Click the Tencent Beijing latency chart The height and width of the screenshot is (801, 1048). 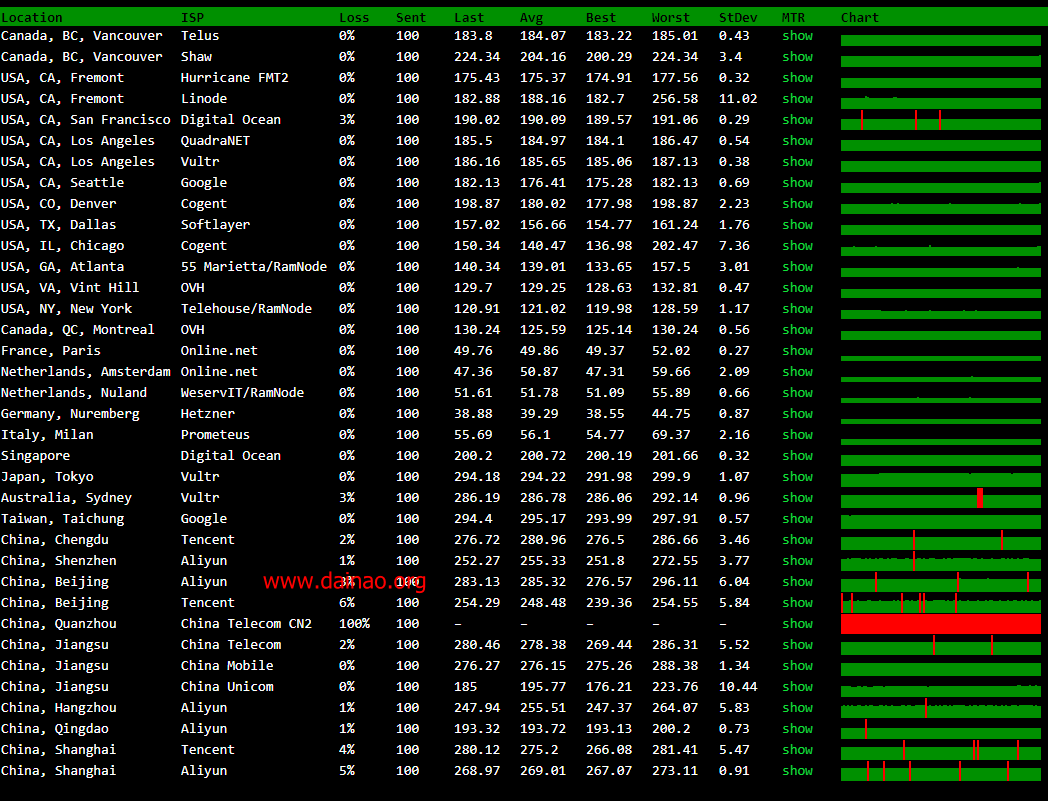[x=940, y=603]
